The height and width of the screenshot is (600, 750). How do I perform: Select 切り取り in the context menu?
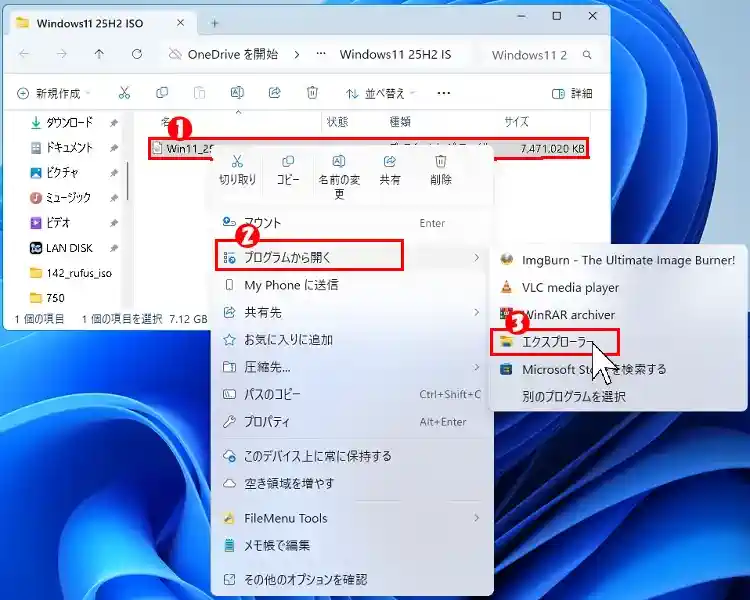tap(237, 170)
